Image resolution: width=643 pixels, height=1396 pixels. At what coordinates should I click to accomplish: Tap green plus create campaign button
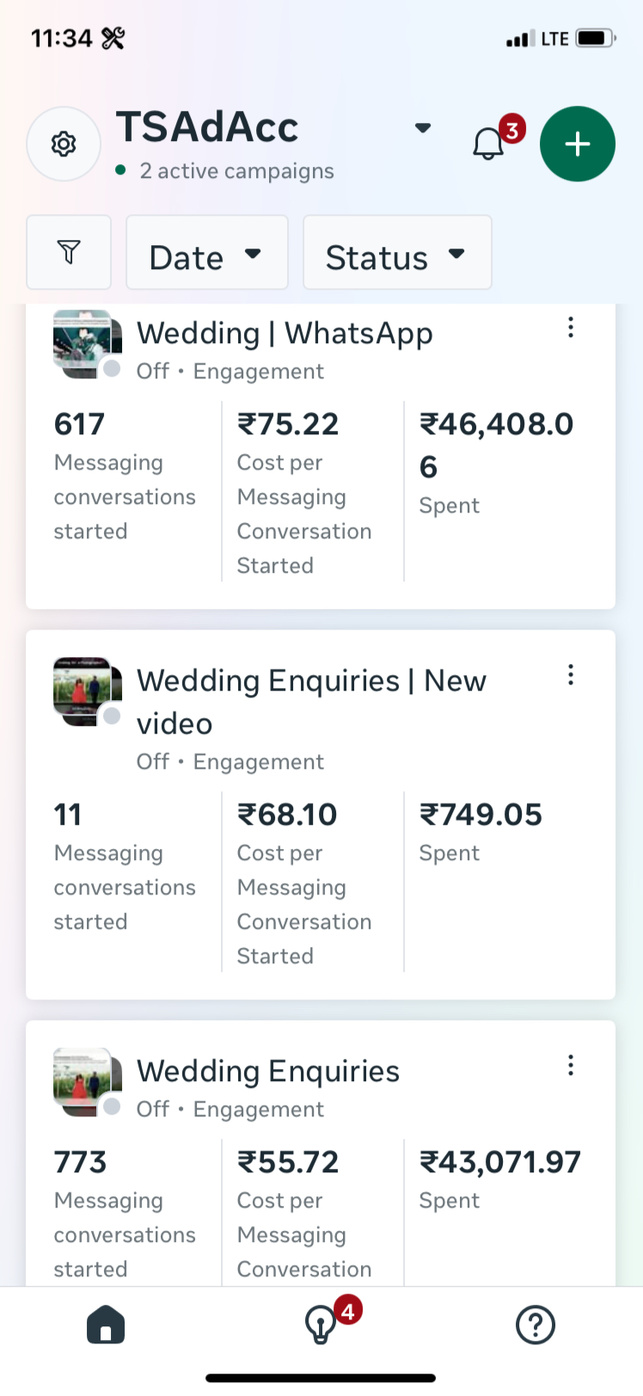(x=577, y=144)
